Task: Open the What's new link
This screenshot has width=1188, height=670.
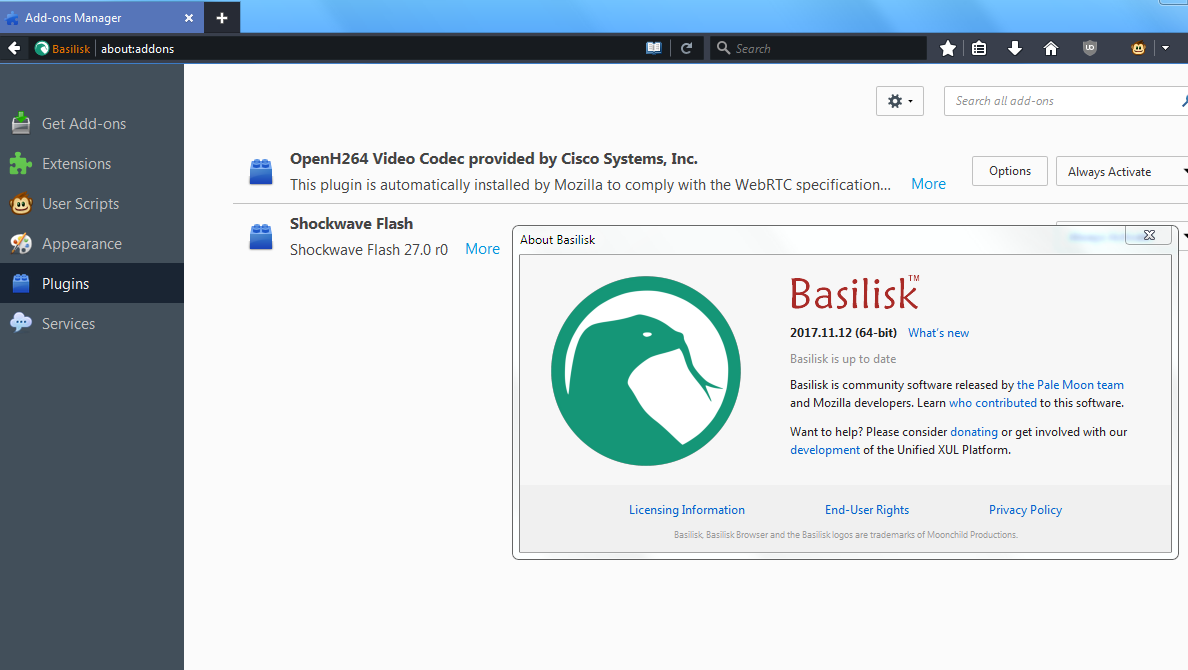Action: (938, 333)
